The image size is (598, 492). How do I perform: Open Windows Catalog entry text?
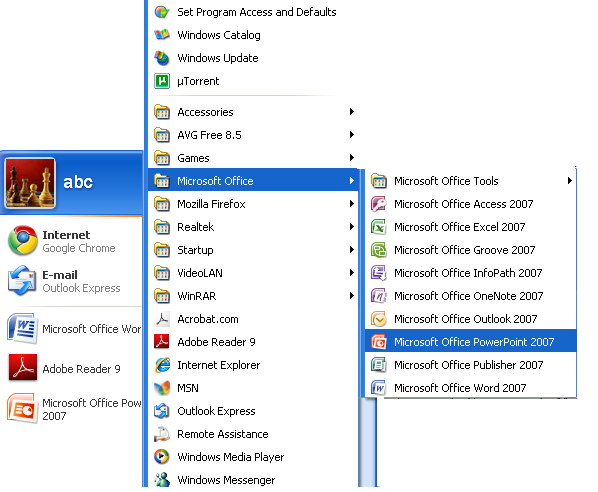coord(219,35)
